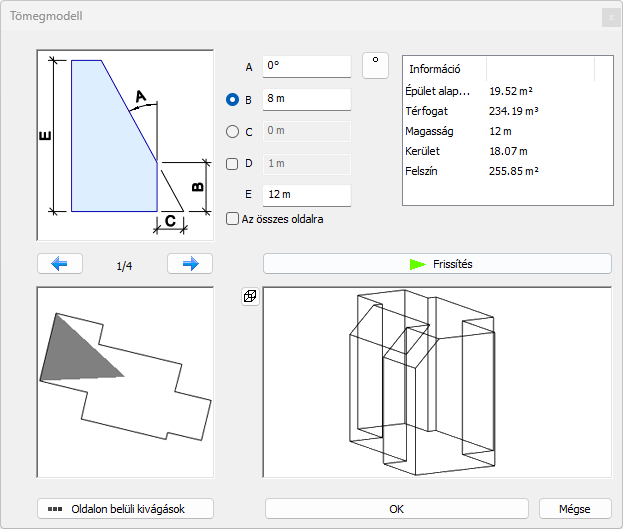Click the B value field showing 8 m
The height and width of the screenshot is (529, 623).
coord(306,100)
